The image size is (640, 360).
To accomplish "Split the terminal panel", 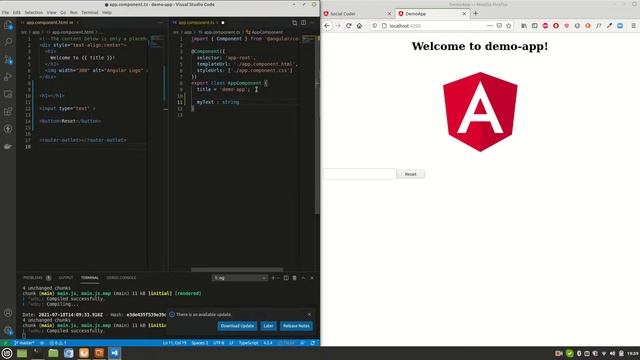I will [286, 278].
